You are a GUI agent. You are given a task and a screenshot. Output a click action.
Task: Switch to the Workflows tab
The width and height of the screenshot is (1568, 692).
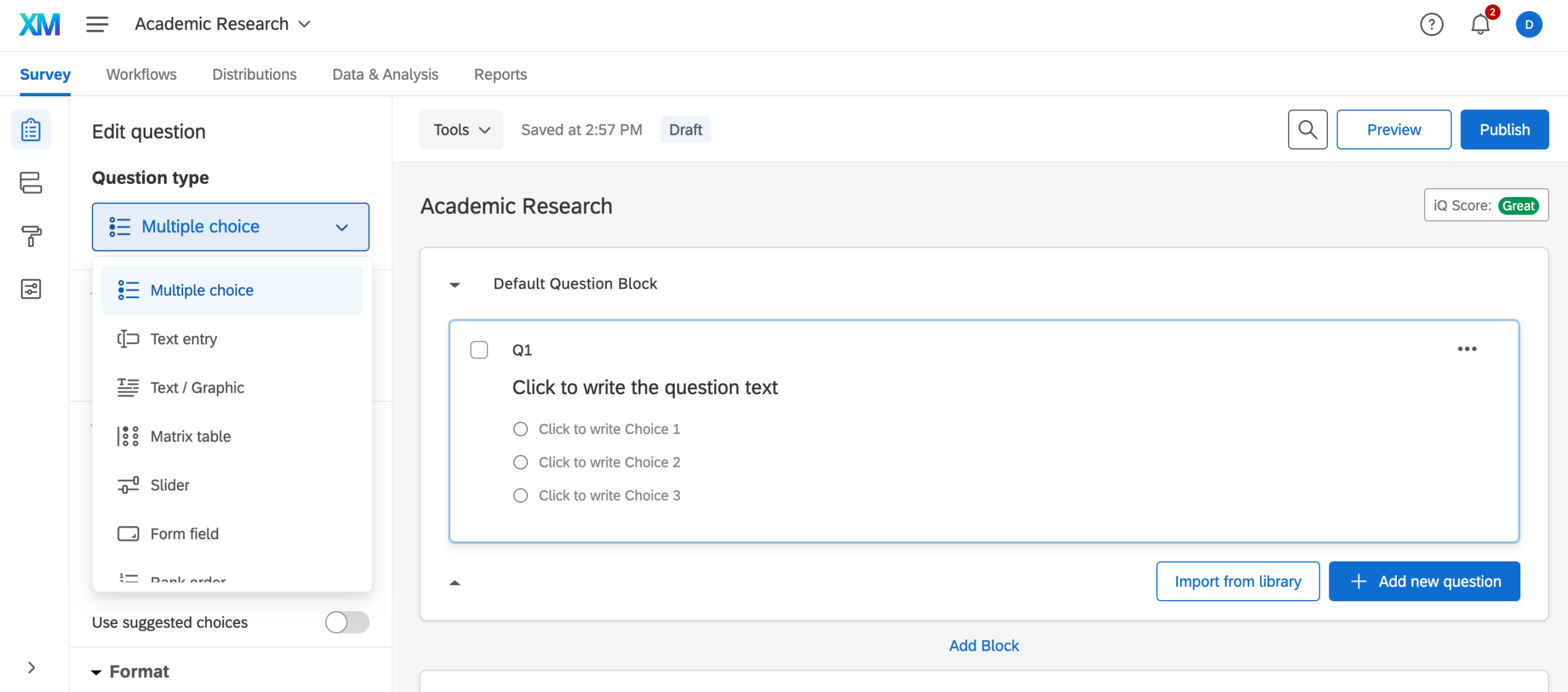click(x=141, y=74)
